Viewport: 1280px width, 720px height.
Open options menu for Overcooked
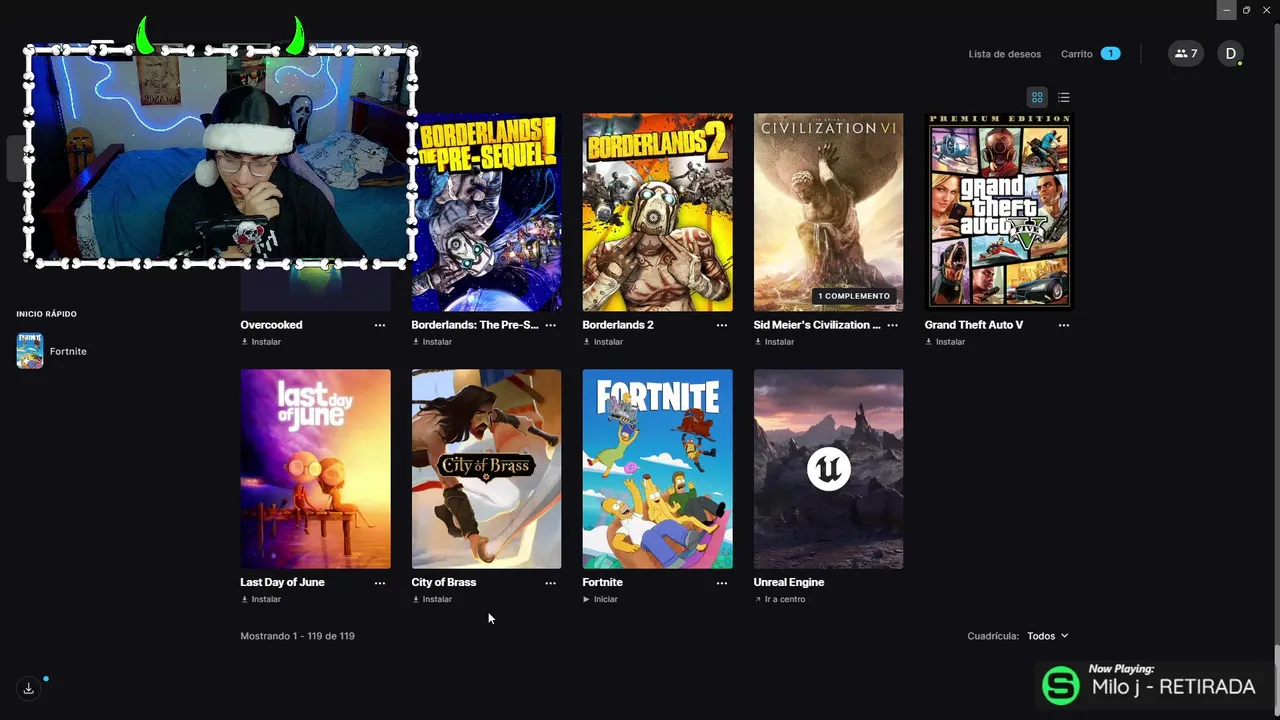[380, 325]
